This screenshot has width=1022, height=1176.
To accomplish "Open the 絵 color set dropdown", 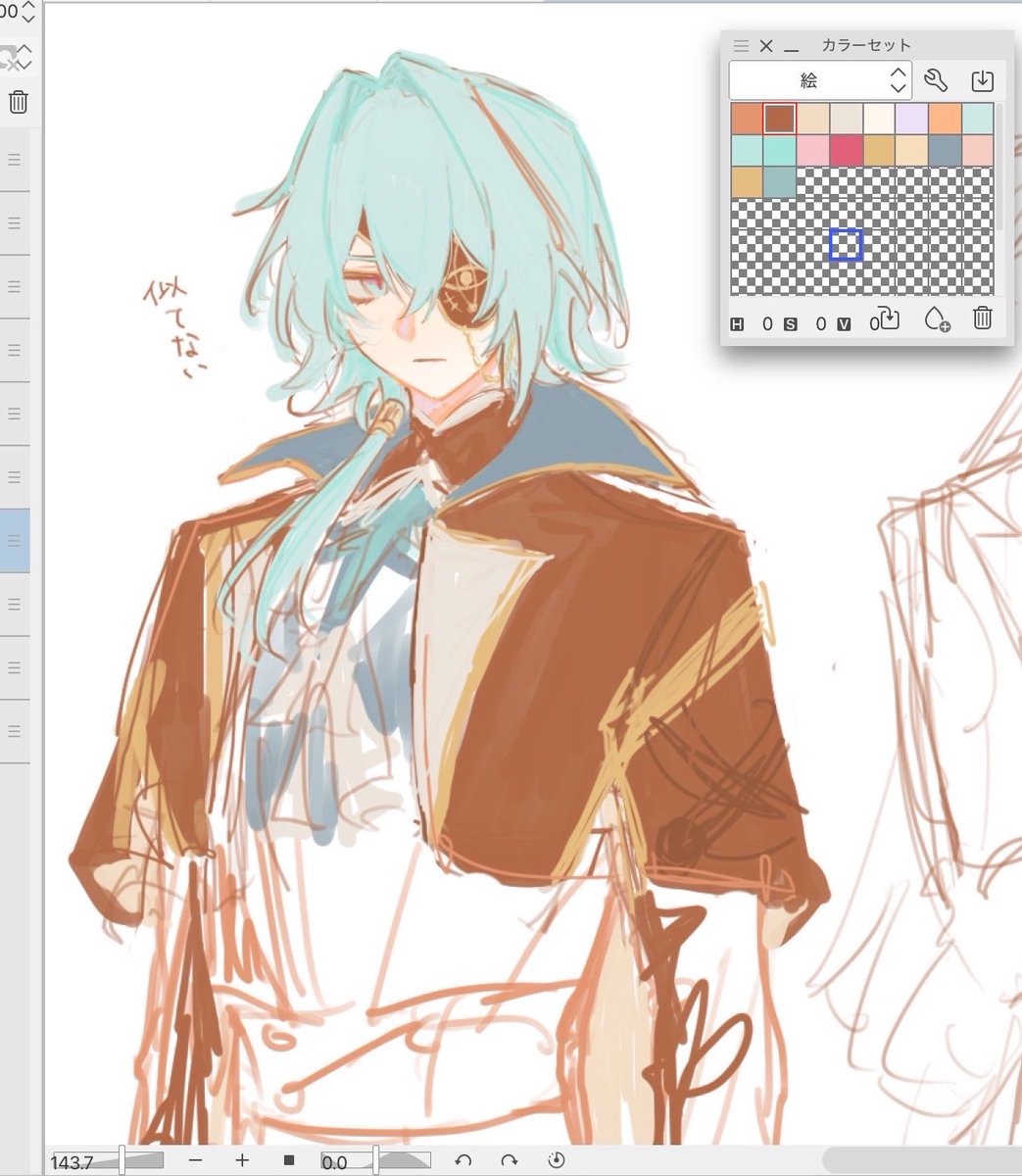I will (x=820, y=80).
